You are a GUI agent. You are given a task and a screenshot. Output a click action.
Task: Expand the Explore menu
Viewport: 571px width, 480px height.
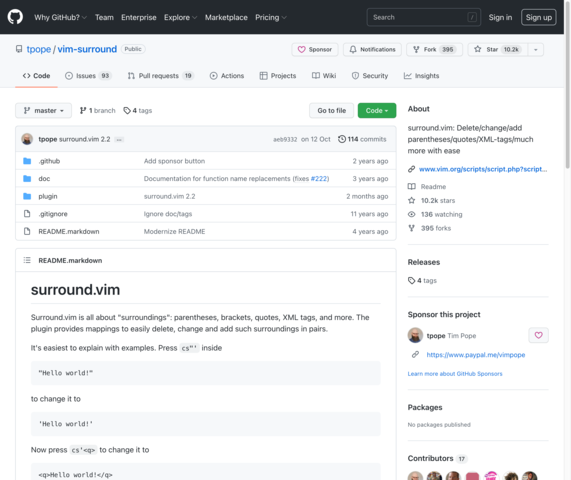[180, 17]
